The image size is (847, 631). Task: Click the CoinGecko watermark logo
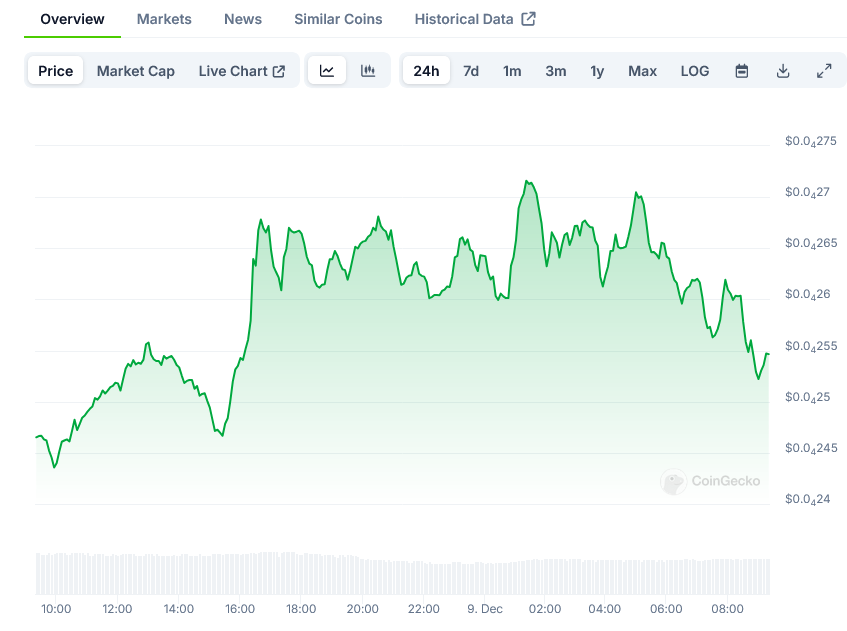[x=711, y=481]
